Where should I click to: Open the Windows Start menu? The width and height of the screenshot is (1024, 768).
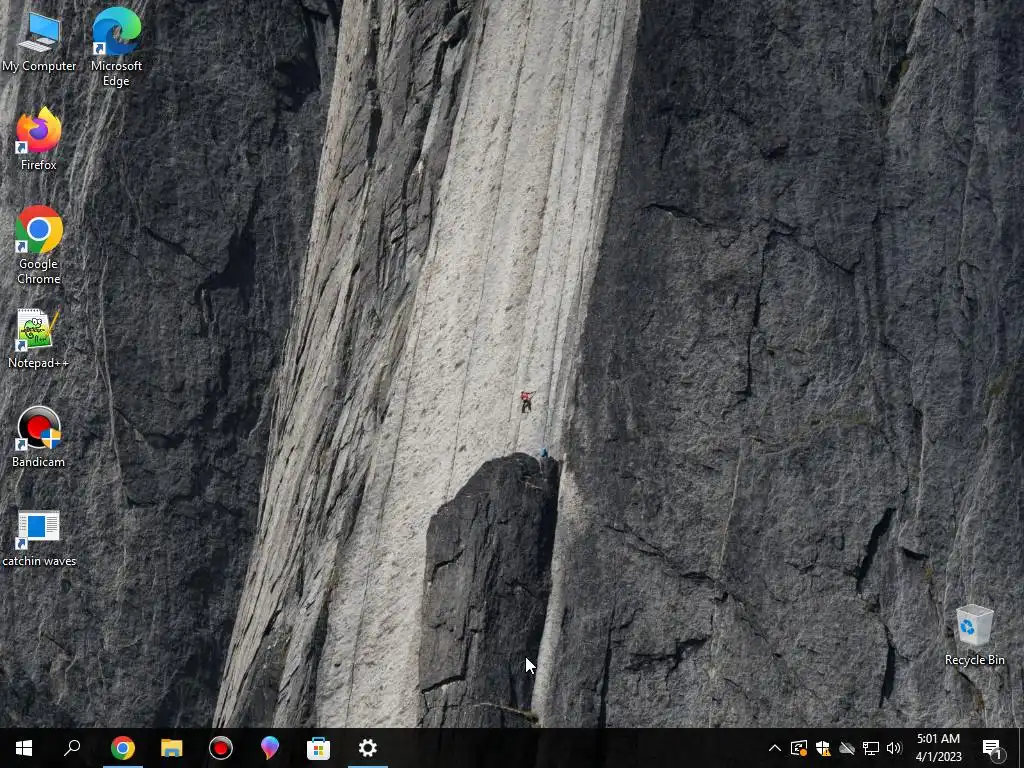tap(24, 748)
